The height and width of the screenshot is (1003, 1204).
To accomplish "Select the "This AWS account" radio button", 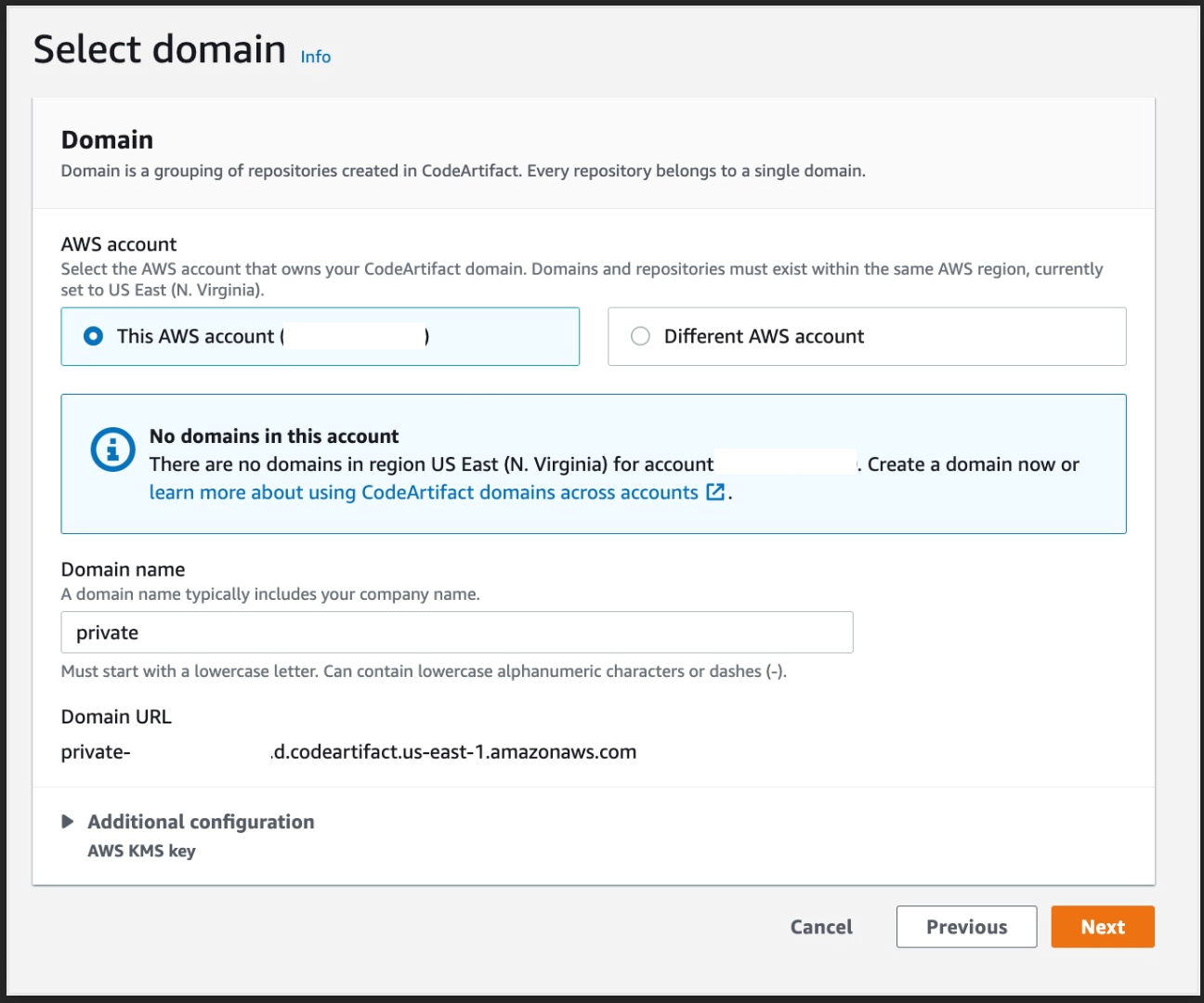I will [x=92, y=336].
